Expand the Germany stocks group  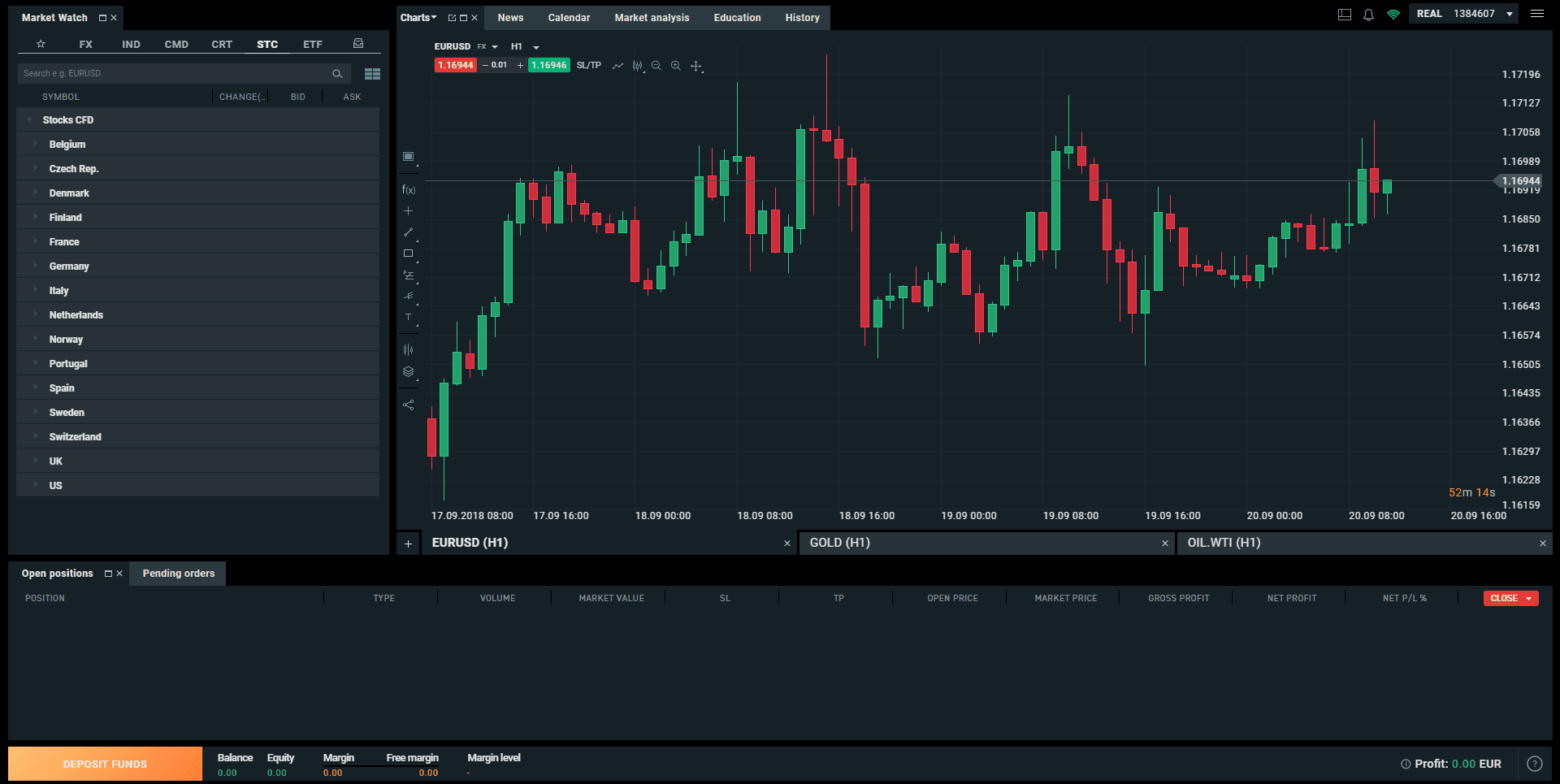(x=69, y=266)
